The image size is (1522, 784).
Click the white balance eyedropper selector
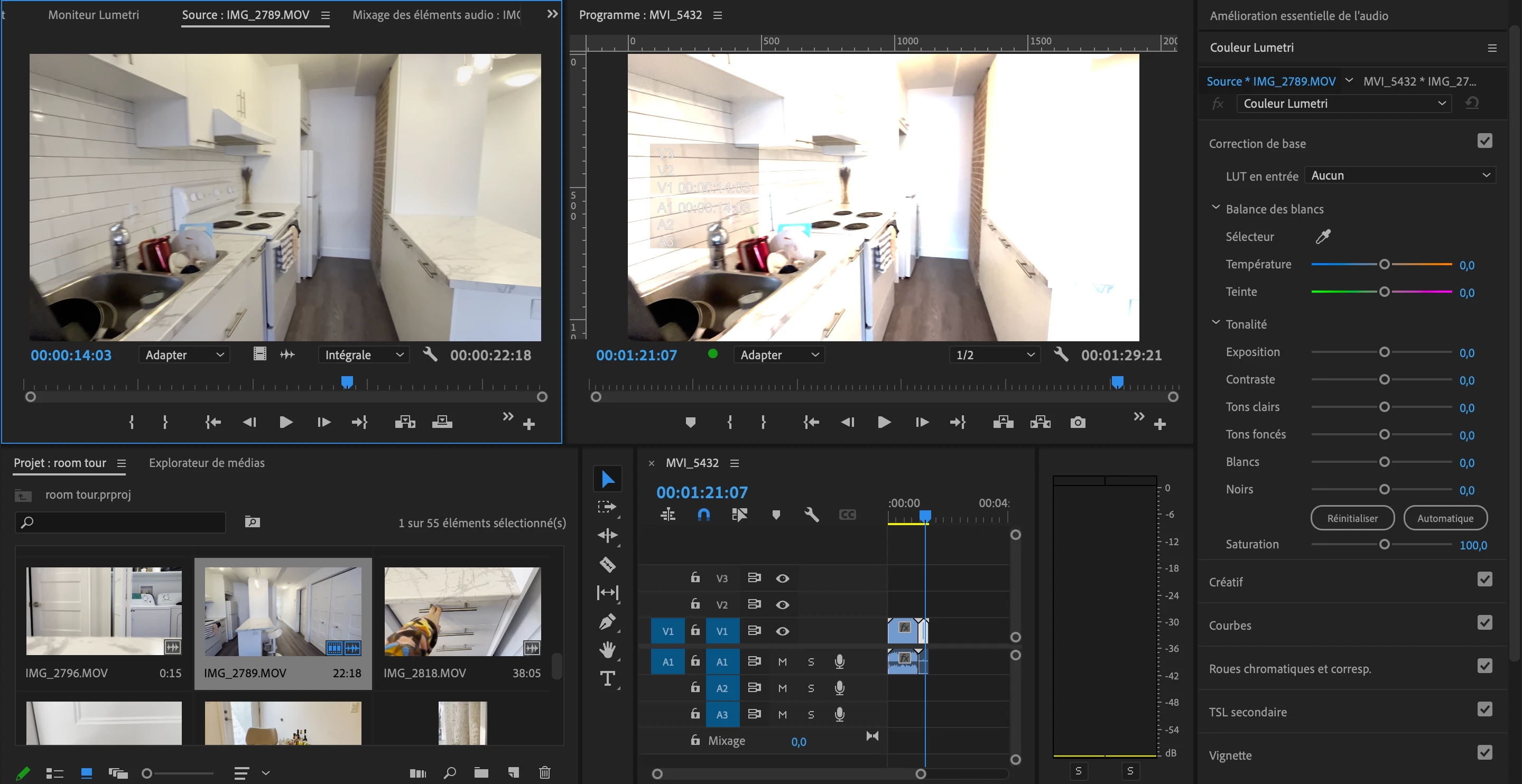click(x=1323, y=236)
